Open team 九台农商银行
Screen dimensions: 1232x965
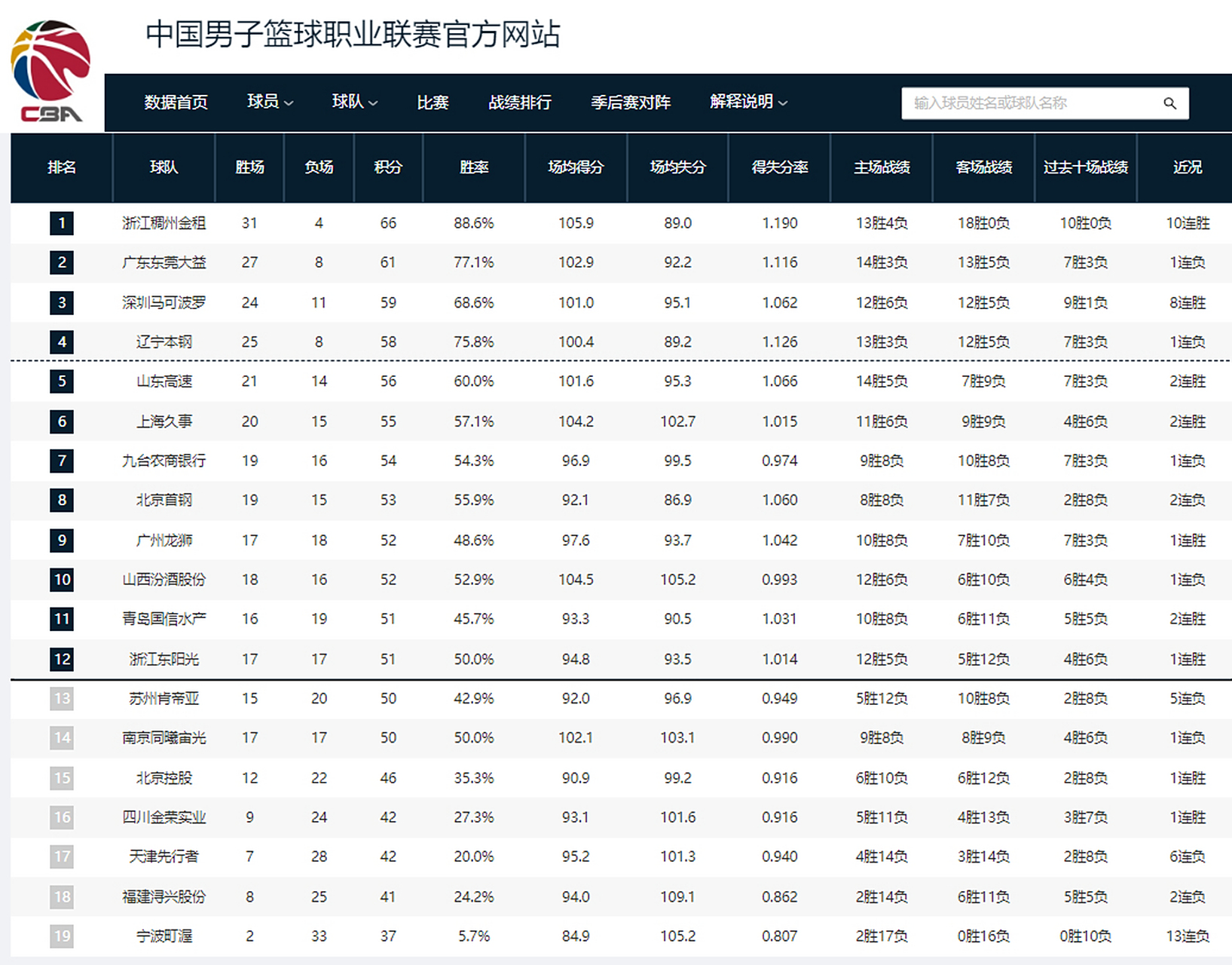tap(164, 461)
